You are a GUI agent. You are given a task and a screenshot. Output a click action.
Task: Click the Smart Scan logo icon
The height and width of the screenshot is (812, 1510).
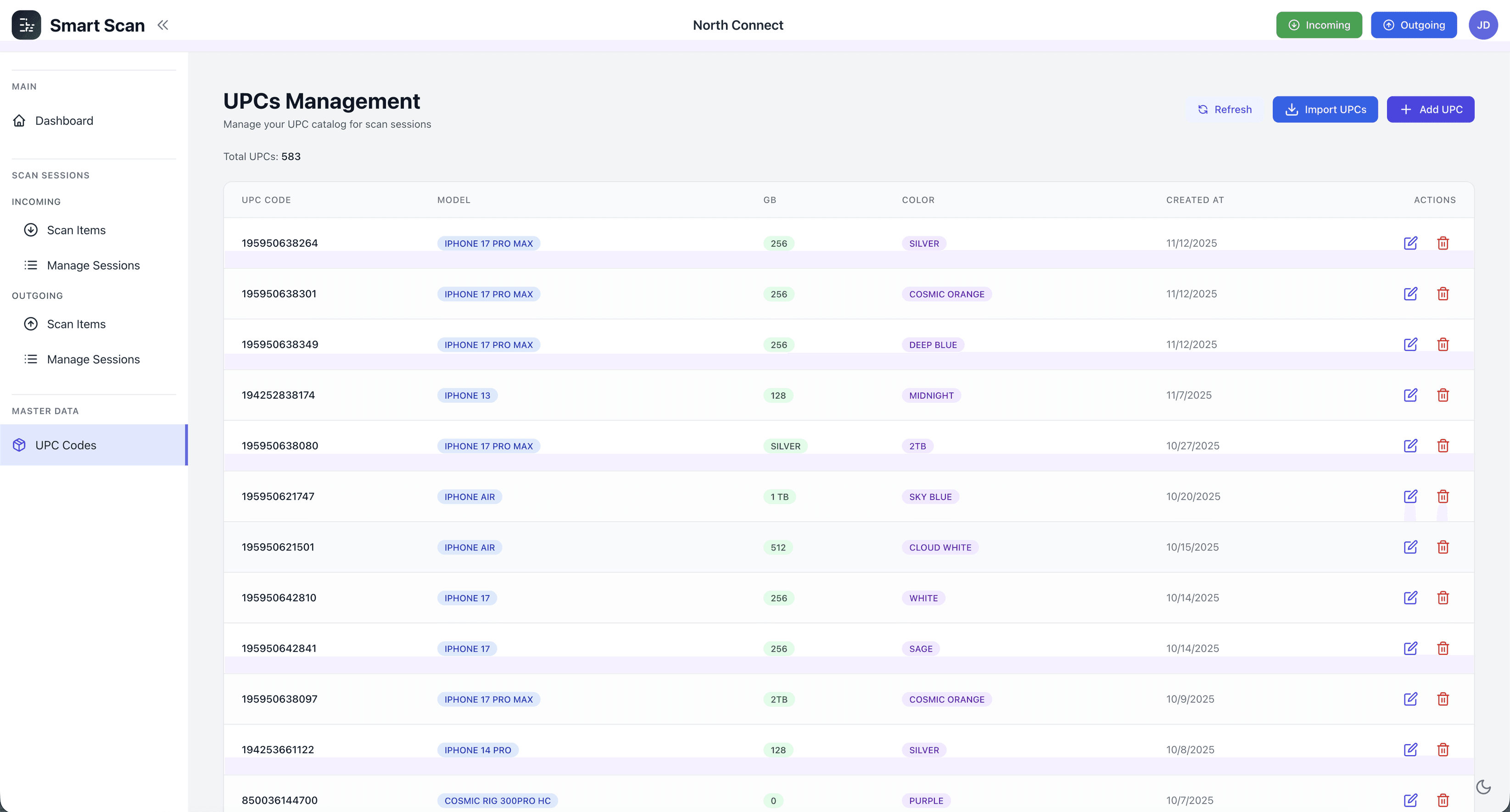click(x=26, y=25)
